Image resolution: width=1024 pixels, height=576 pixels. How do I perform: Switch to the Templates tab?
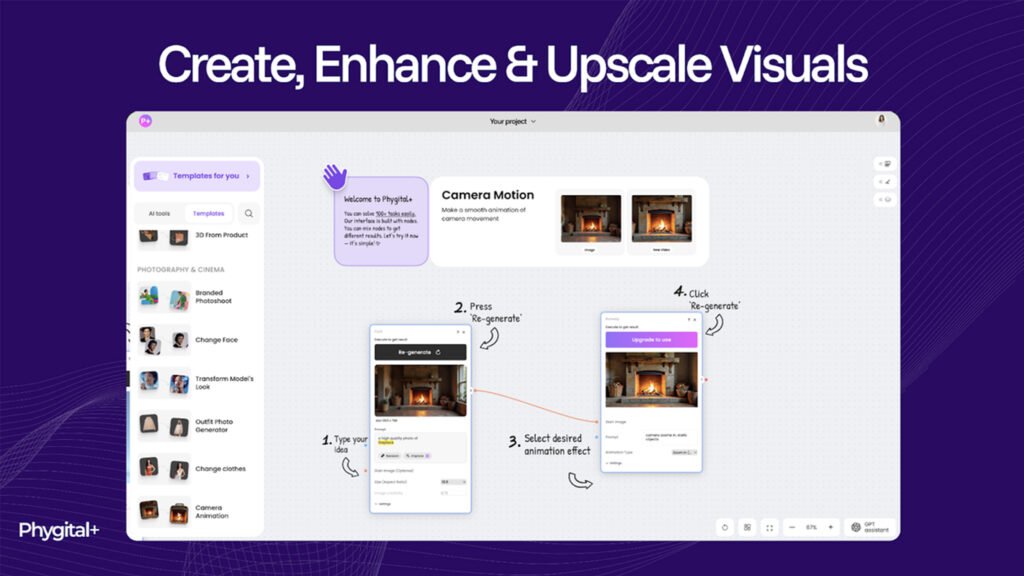point(208,213)
